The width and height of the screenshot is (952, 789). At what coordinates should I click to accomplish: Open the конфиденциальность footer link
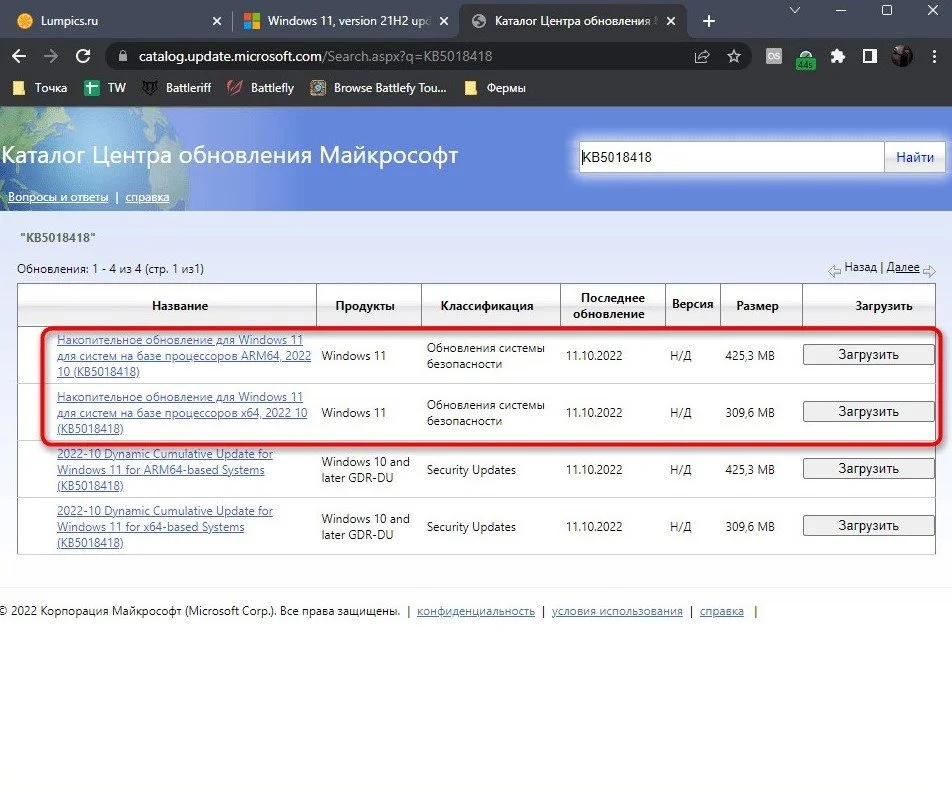coord(476,611)
